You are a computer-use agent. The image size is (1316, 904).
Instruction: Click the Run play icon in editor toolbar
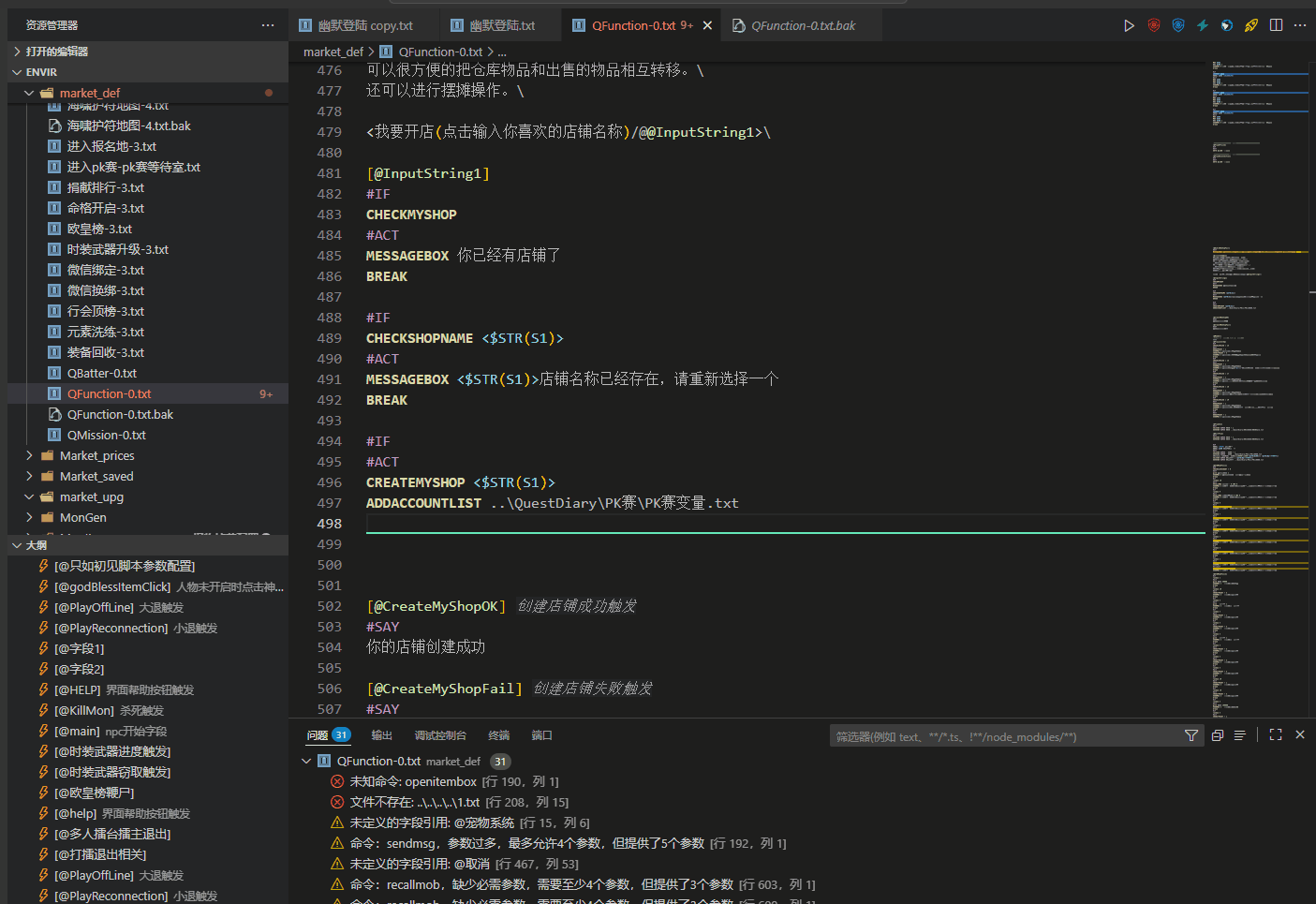coord(1129,25)
